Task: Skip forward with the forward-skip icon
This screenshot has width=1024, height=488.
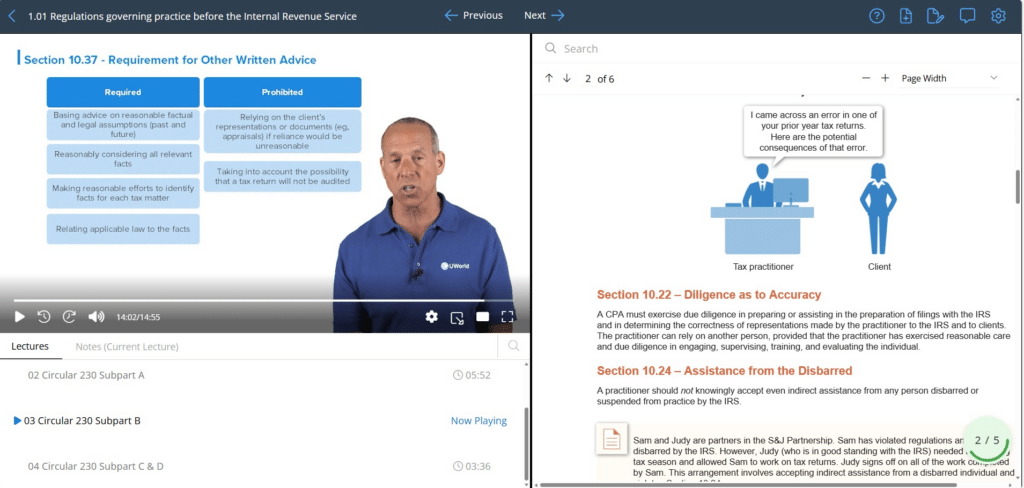Action: click(x=69, y=317)
